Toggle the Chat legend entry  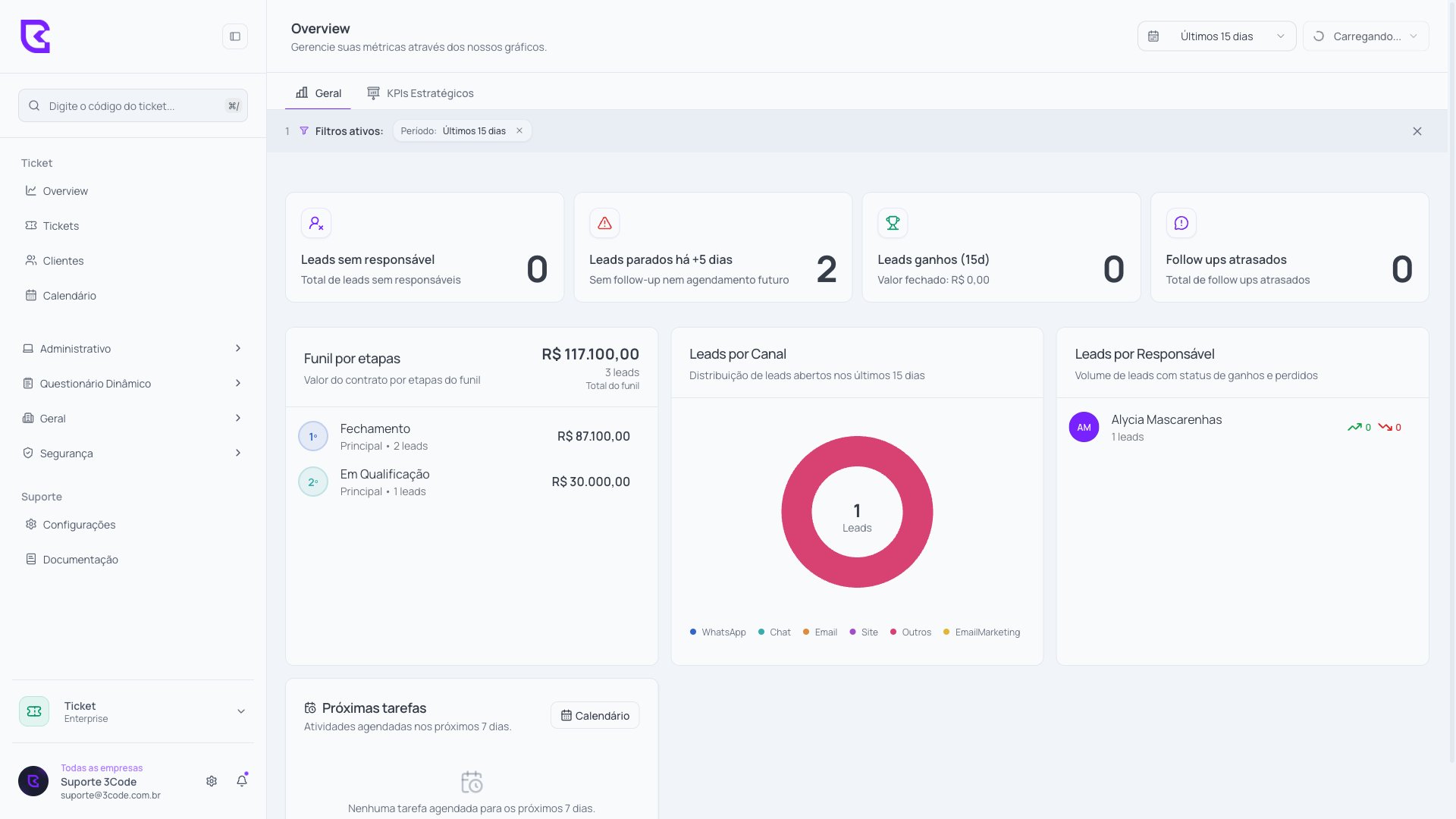coord(774,632)
